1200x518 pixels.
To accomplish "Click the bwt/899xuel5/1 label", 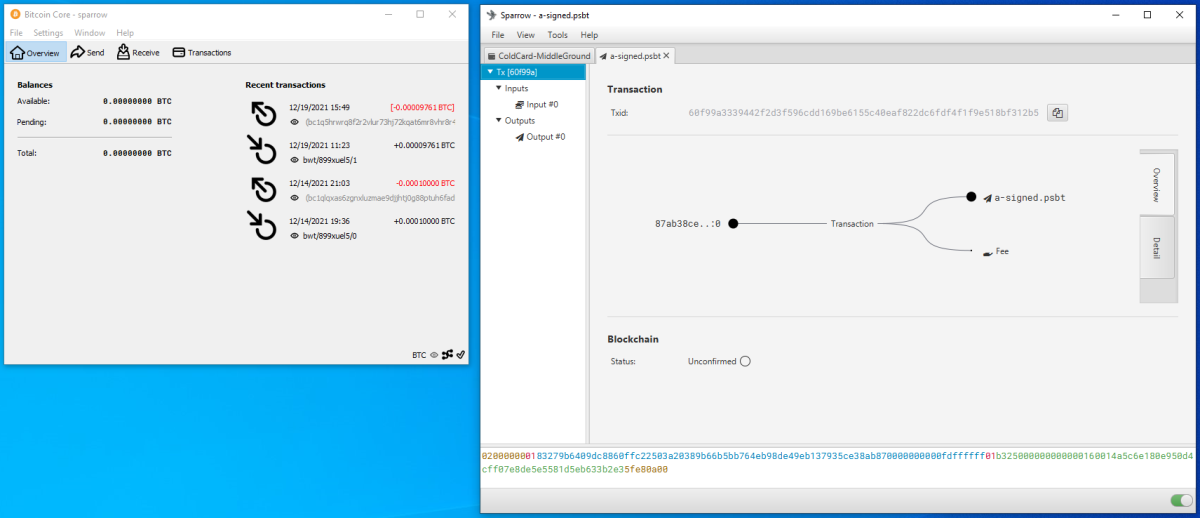I will click(x=330, y=160).
